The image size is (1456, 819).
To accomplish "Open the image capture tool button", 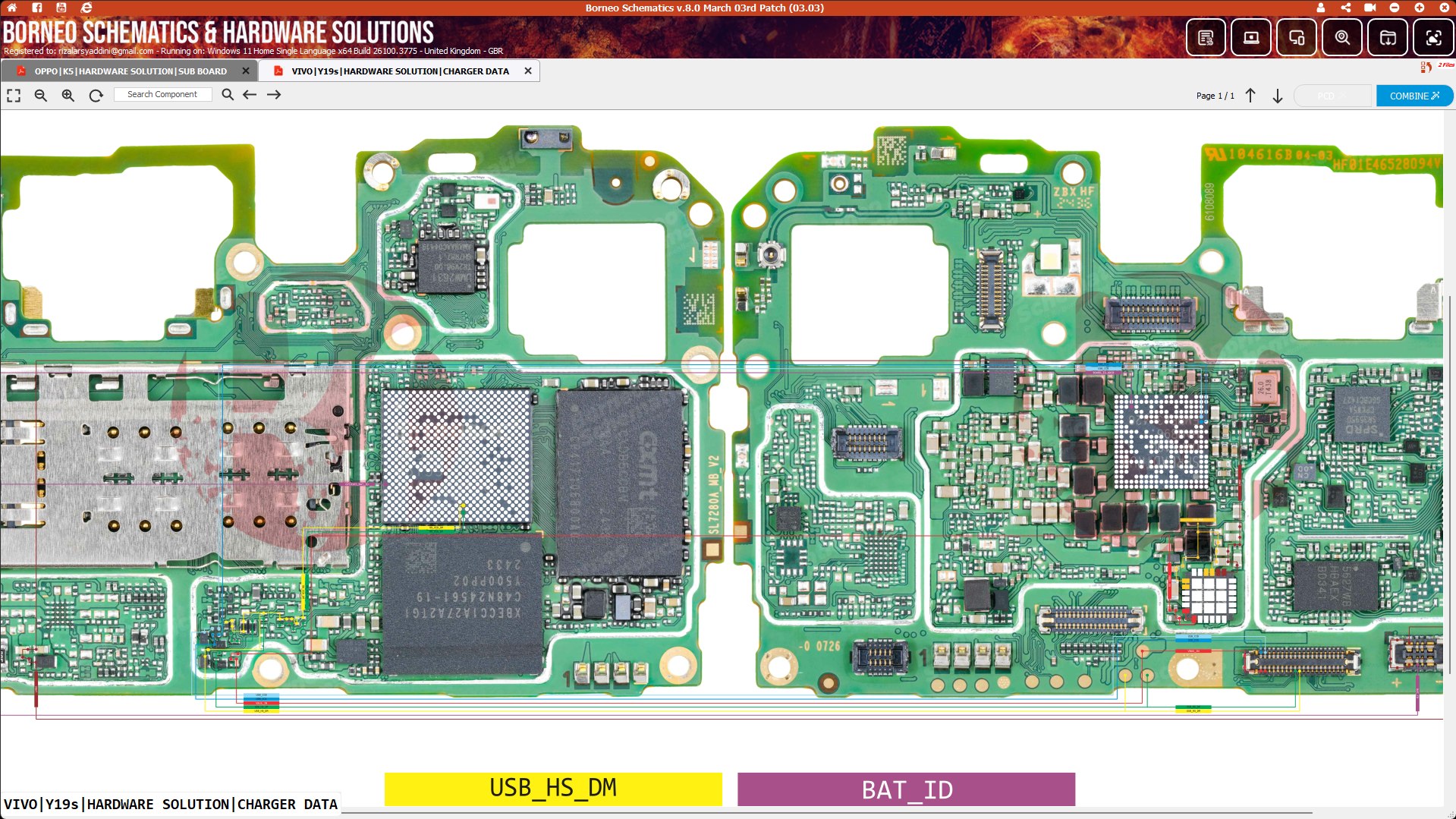I will point(1433,38).
